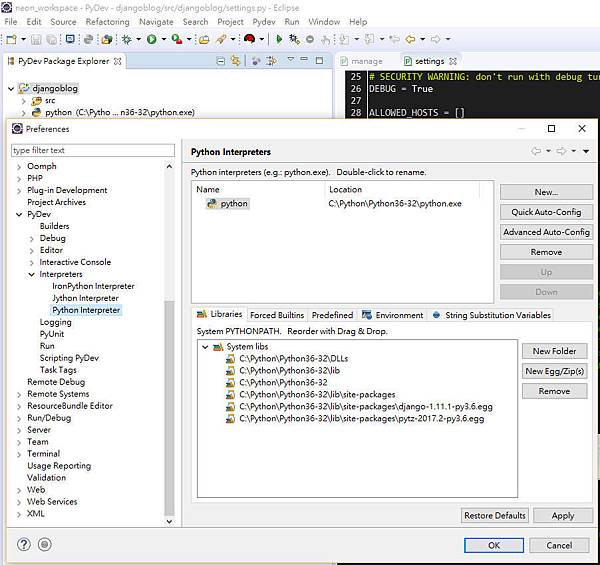Screen dimensions: 600x565
Task: Expand the Run/Debug preferences category
Action: point(19,418)
